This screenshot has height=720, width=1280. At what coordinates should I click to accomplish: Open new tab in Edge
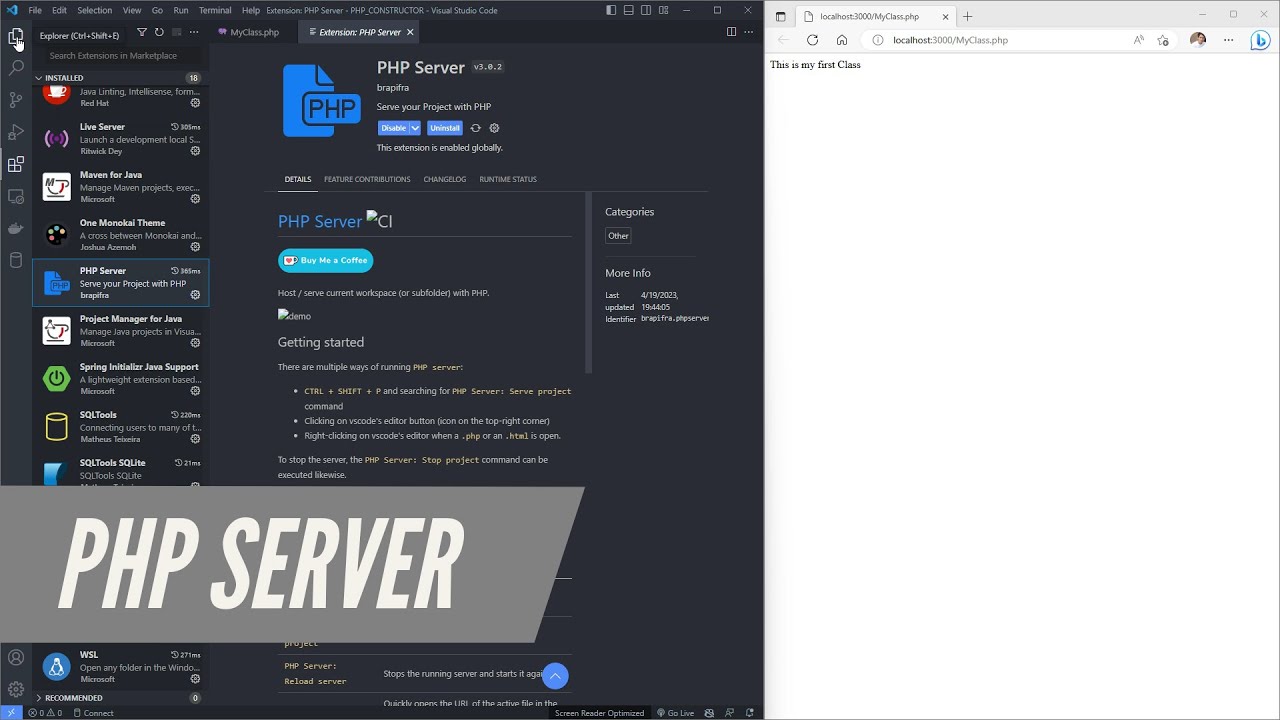(x=967, y=16)
